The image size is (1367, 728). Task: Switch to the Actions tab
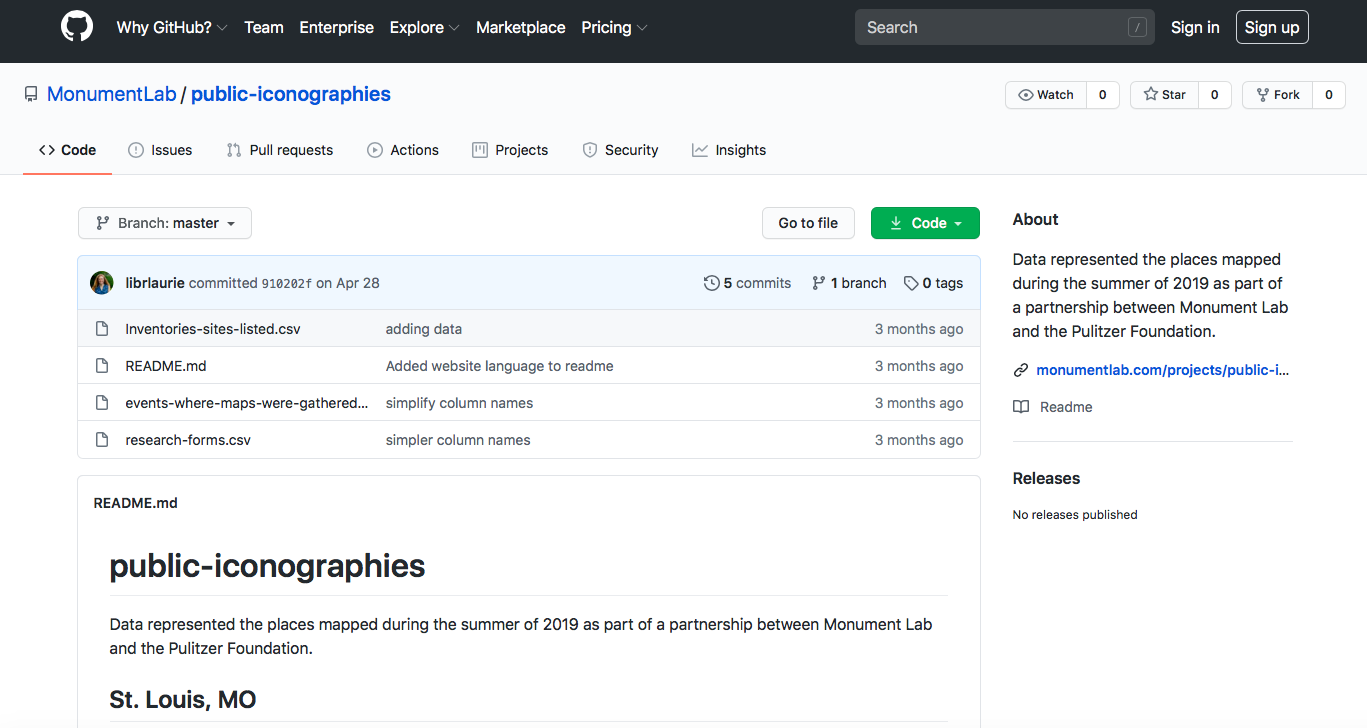[403, 150]
